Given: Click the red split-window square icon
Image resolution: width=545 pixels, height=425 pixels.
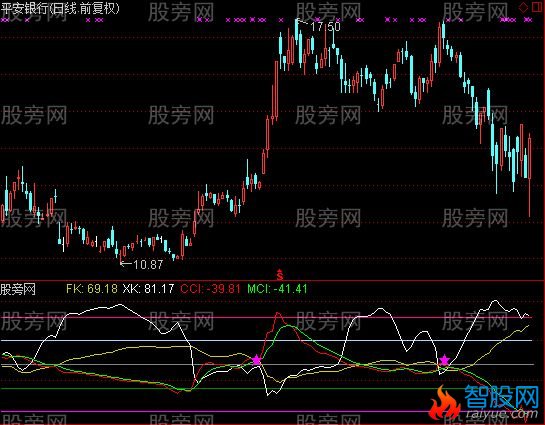Looking at the screenshot, I should [x=537, y=8].
